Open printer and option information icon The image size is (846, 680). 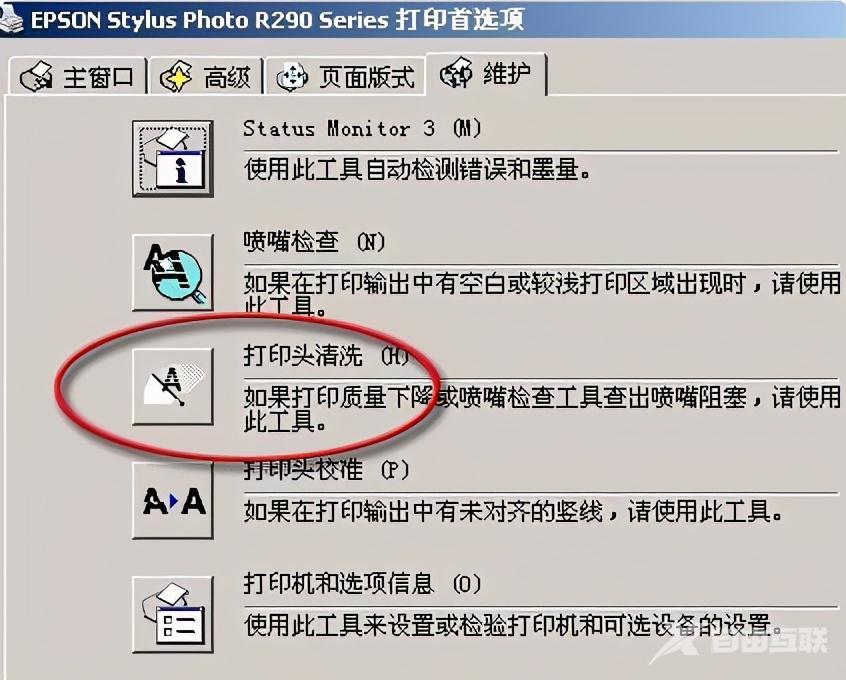(173, 614)
